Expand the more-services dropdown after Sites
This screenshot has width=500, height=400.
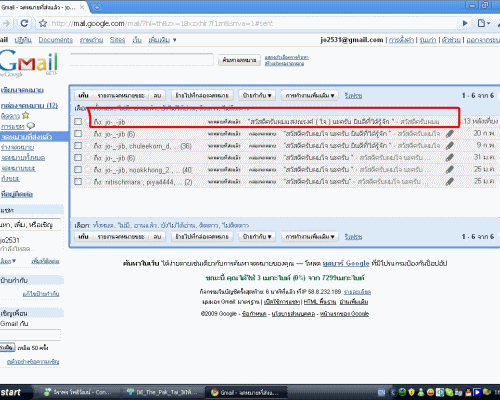tap(162, 40)
